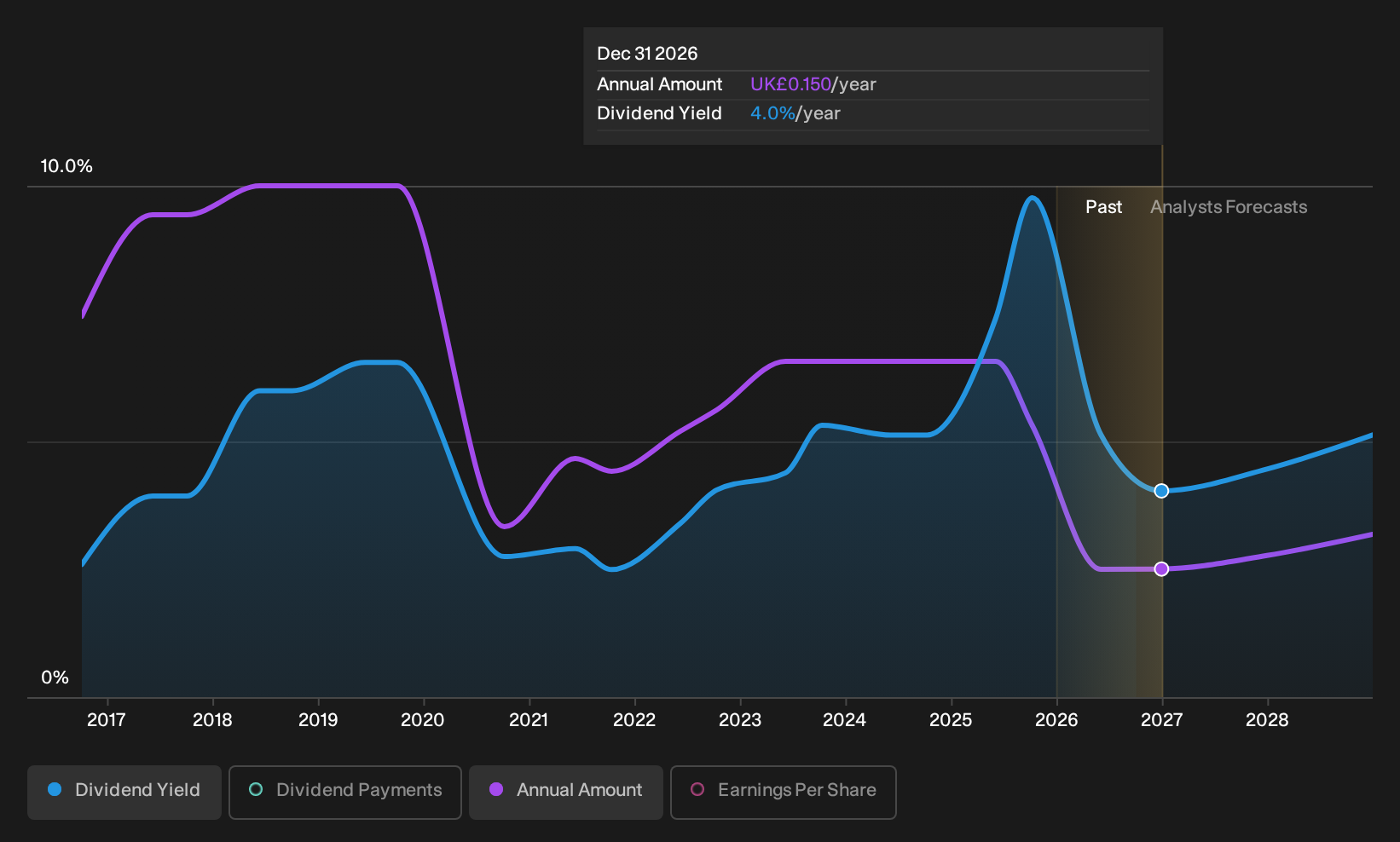
Task: Select the 2023 x-axis label
Action: tap(740, 720)
